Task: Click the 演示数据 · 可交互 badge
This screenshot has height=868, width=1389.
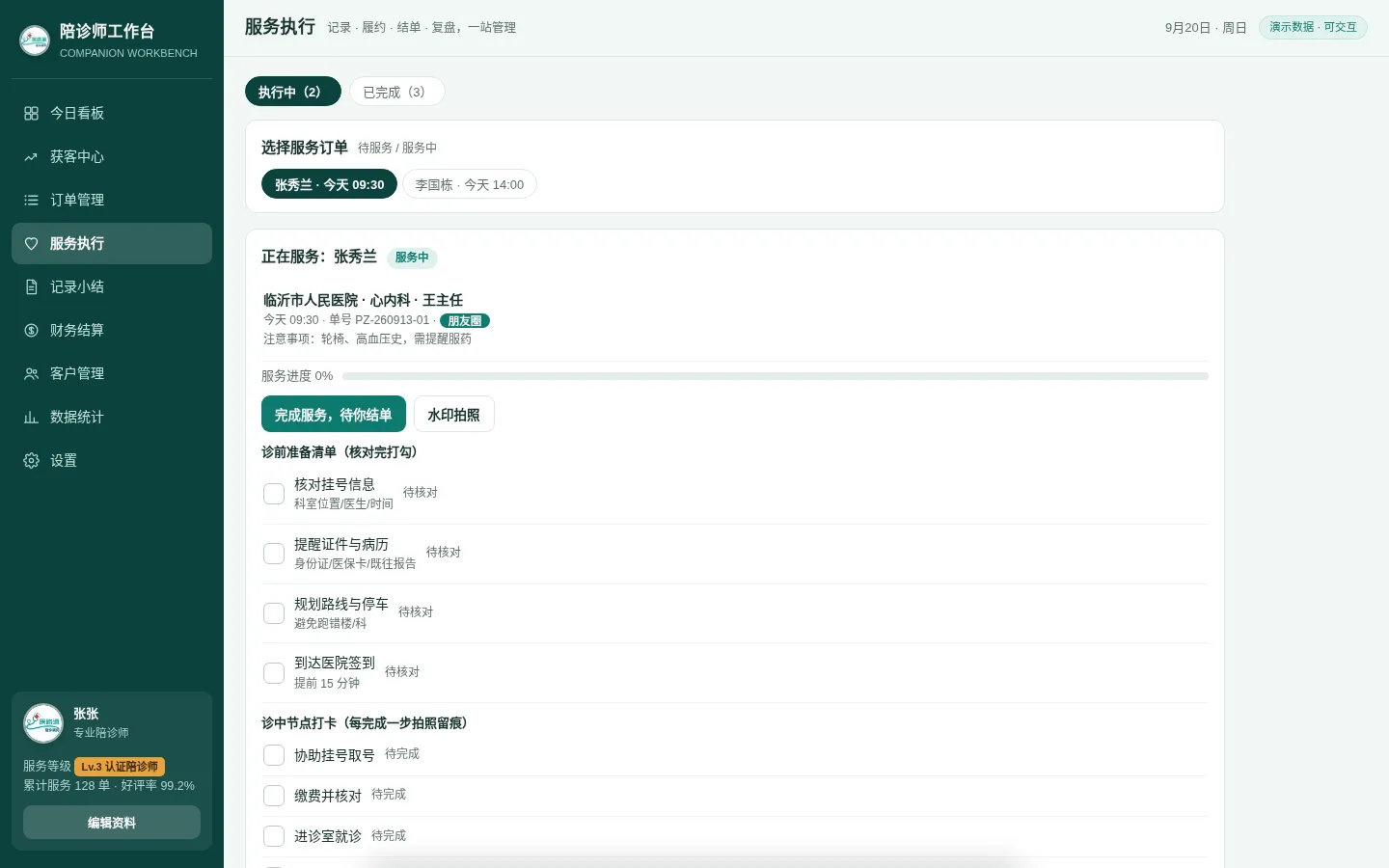Action: 1313,27
